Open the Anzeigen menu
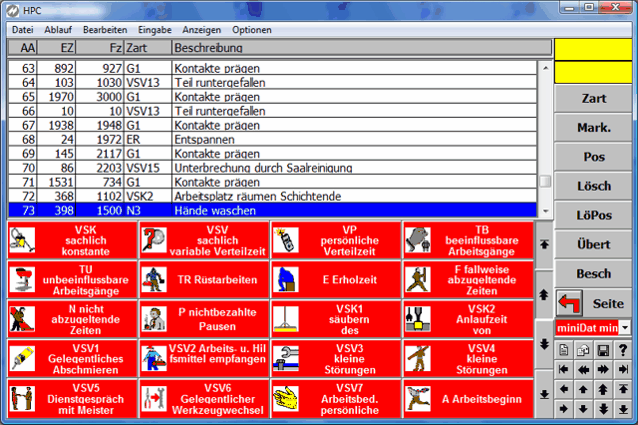This screenshot has height=425, width=638. tap(202, 30)
